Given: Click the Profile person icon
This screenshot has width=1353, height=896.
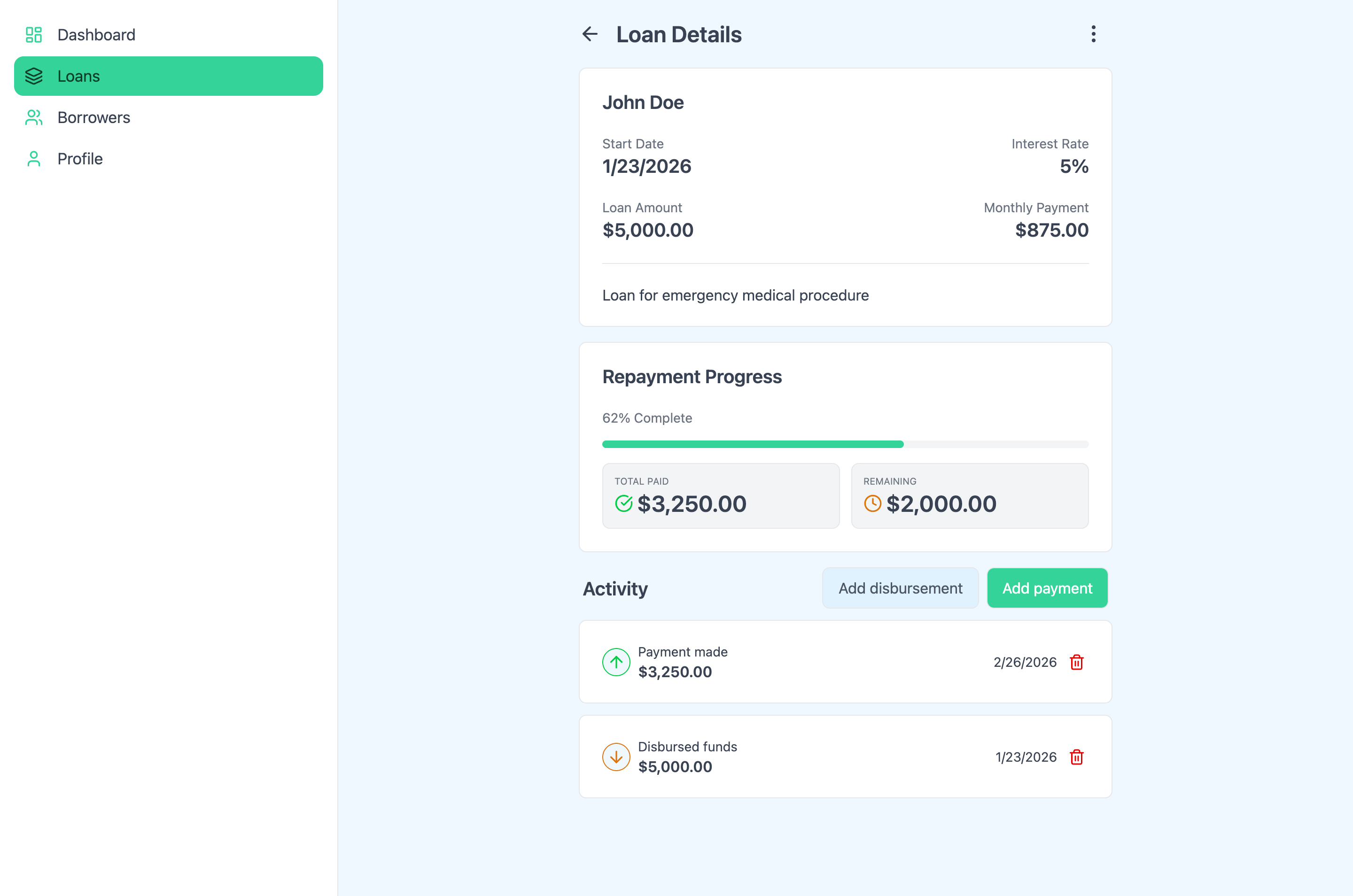Looking at the screenshot, I should (34, 158).
